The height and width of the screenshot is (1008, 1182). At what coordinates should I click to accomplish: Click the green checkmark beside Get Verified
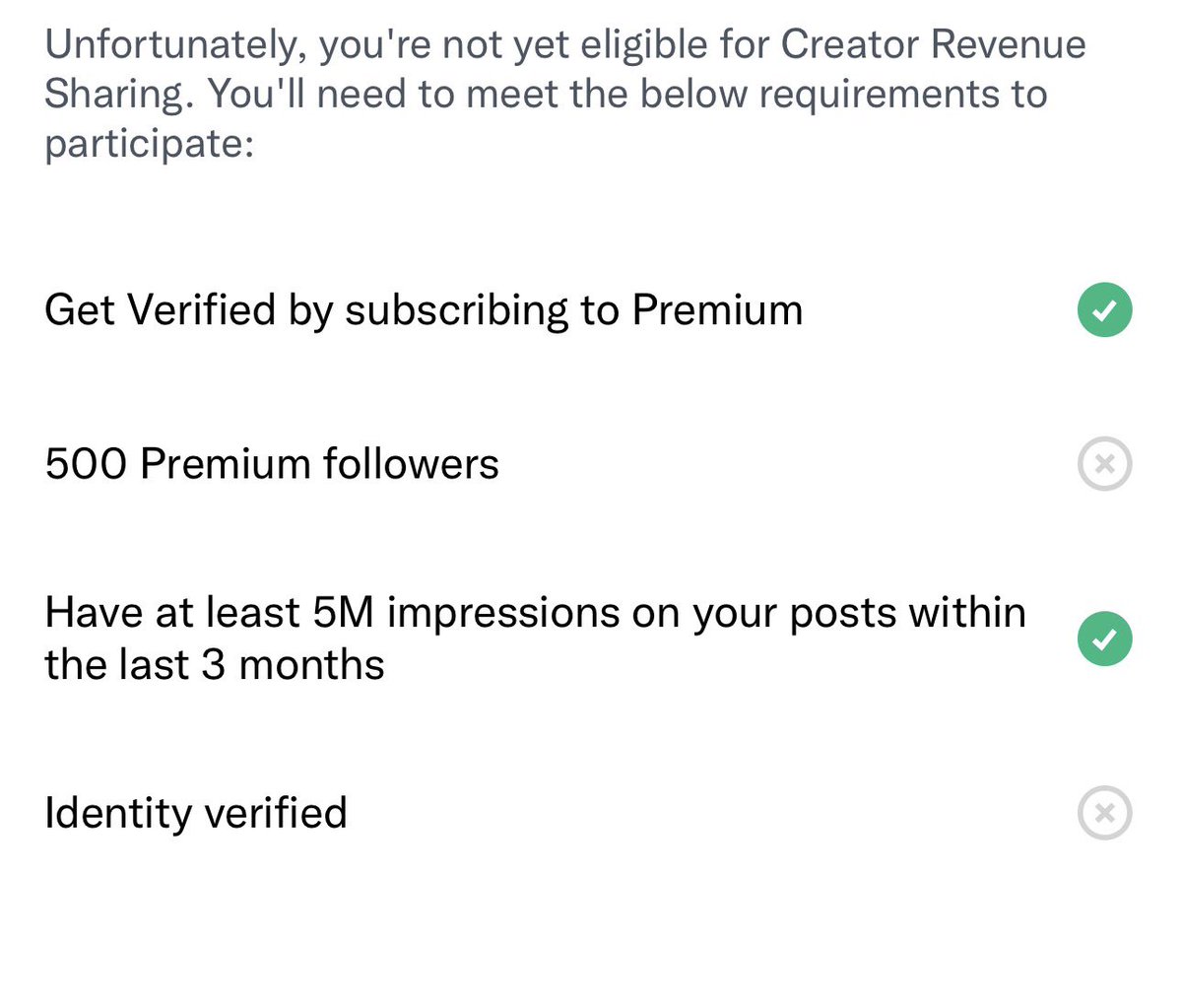1104,310
